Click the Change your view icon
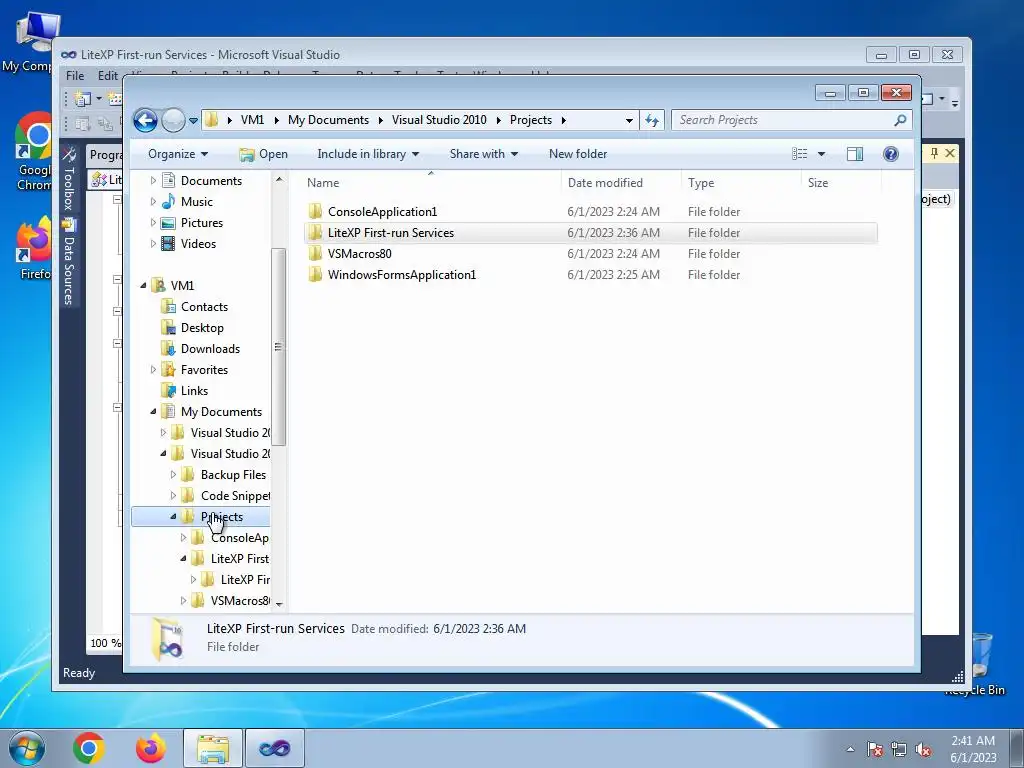The width and height of the screenshot is (1024, 768). click(x=799, y=154)
